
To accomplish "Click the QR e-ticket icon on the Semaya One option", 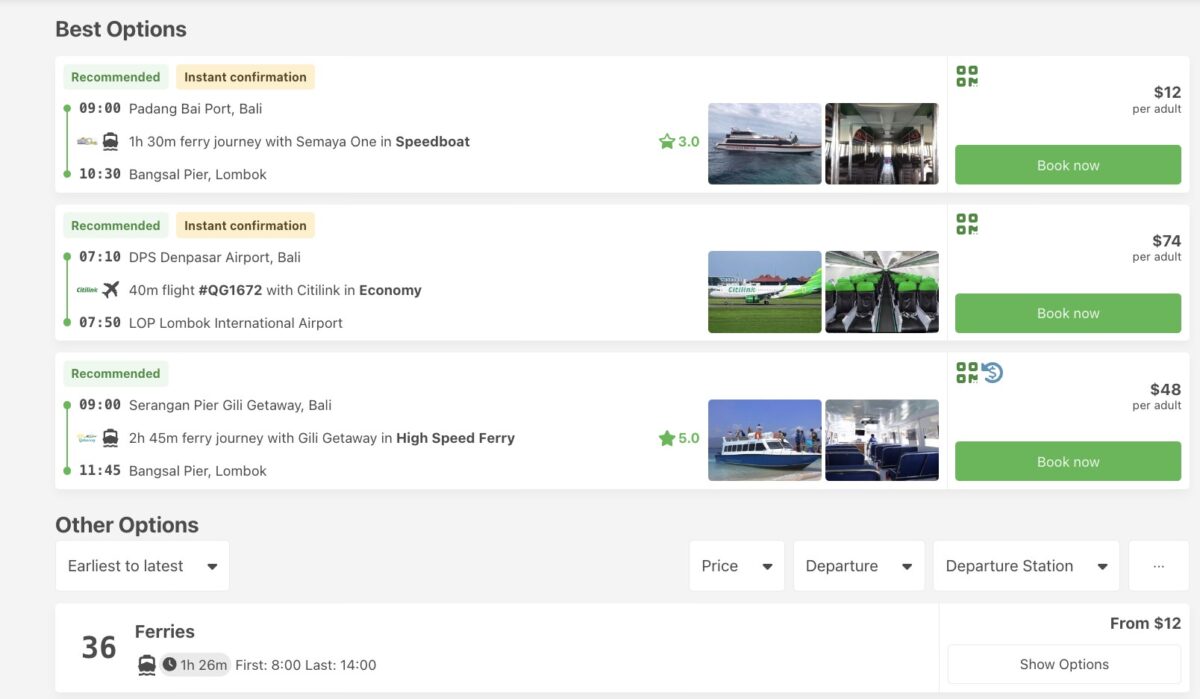I will [968, 76].
